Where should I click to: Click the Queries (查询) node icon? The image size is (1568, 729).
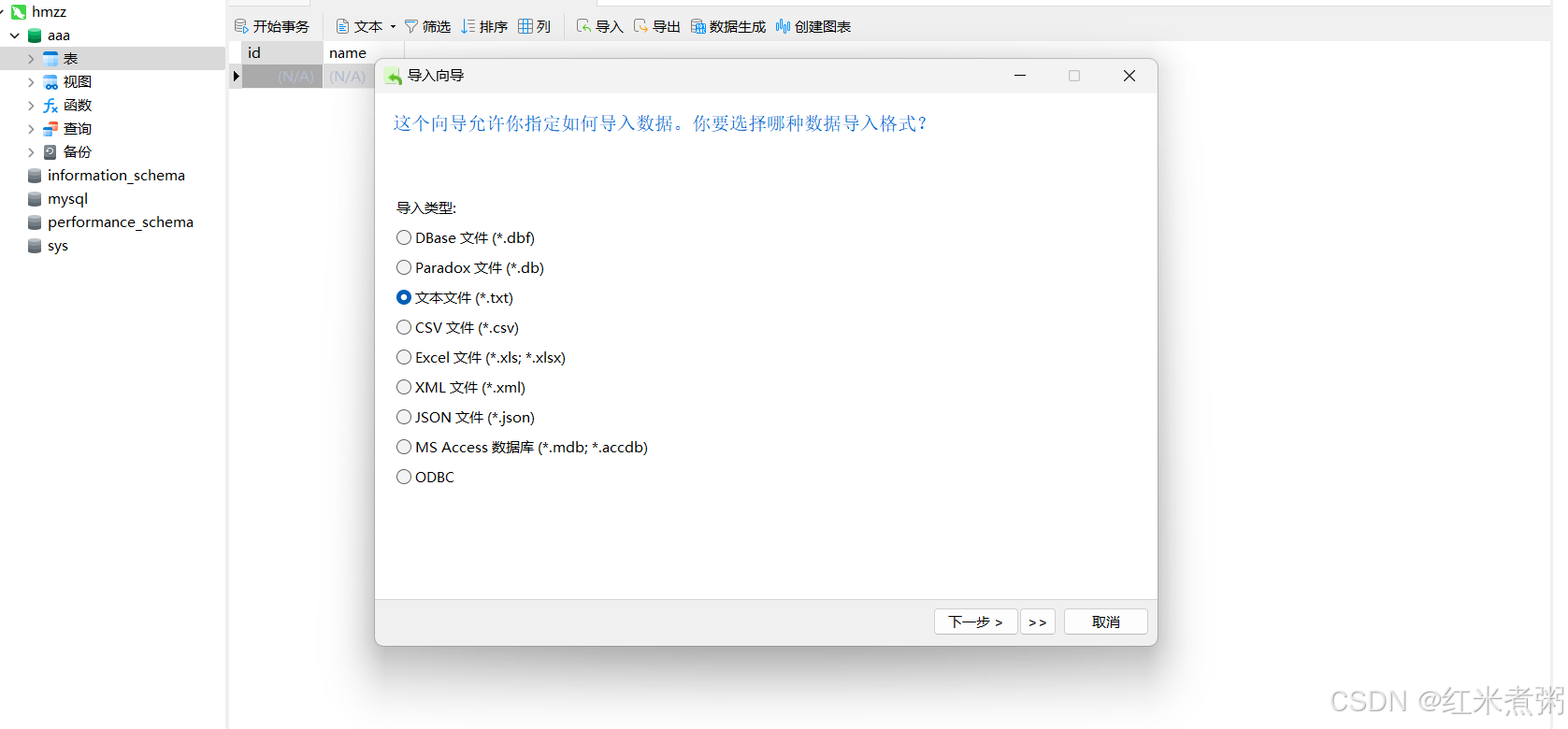pos(50,129)
